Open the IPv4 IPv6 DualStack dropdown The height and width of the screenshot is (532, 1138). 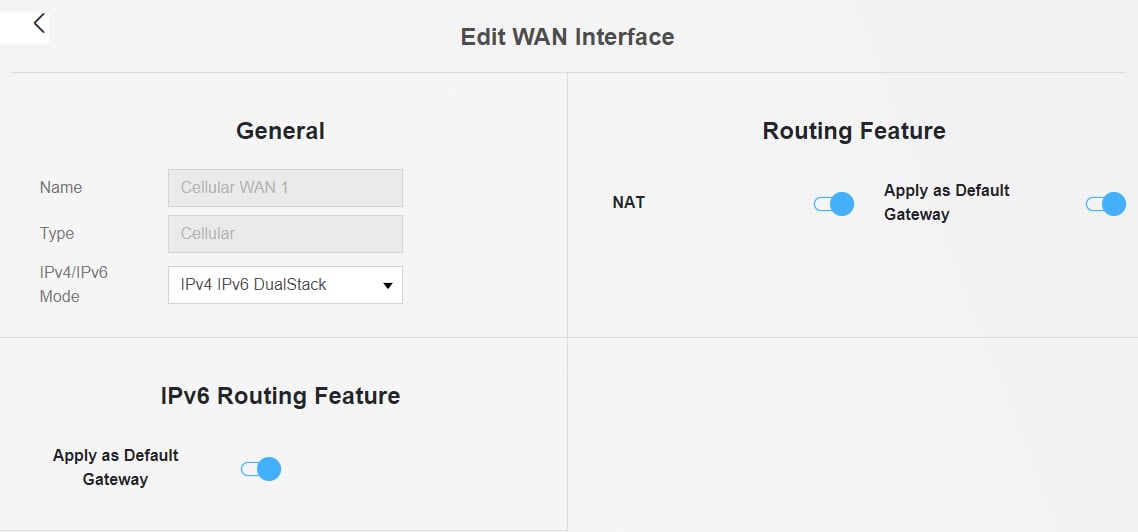click(x=270, y=285)
